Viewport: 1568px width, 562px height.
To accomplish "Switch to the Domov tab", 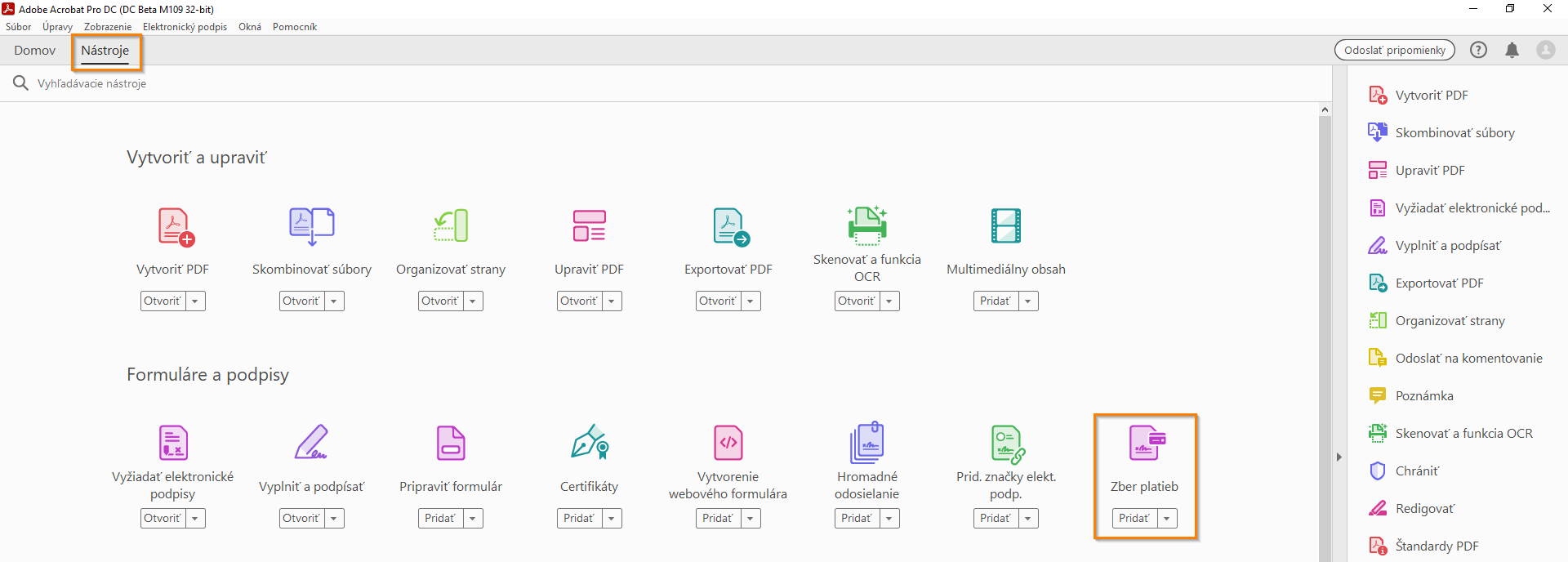I will pos(35,51).
